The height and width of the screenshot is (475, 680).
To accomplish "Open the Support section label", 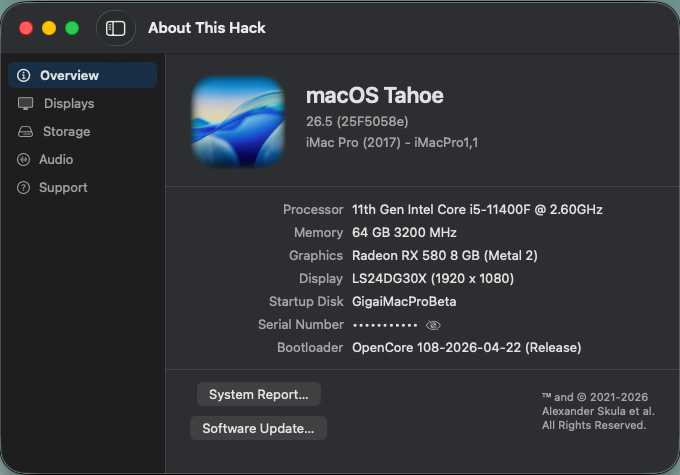I will (x=63, y=188).
